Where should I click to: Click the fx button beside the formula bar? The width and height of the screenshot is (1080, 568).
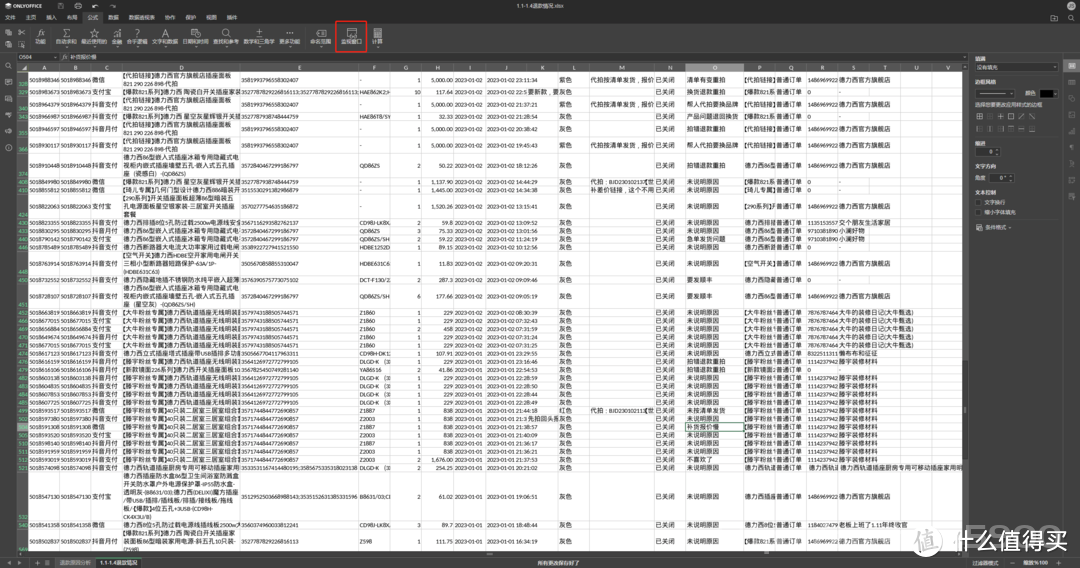64,57
